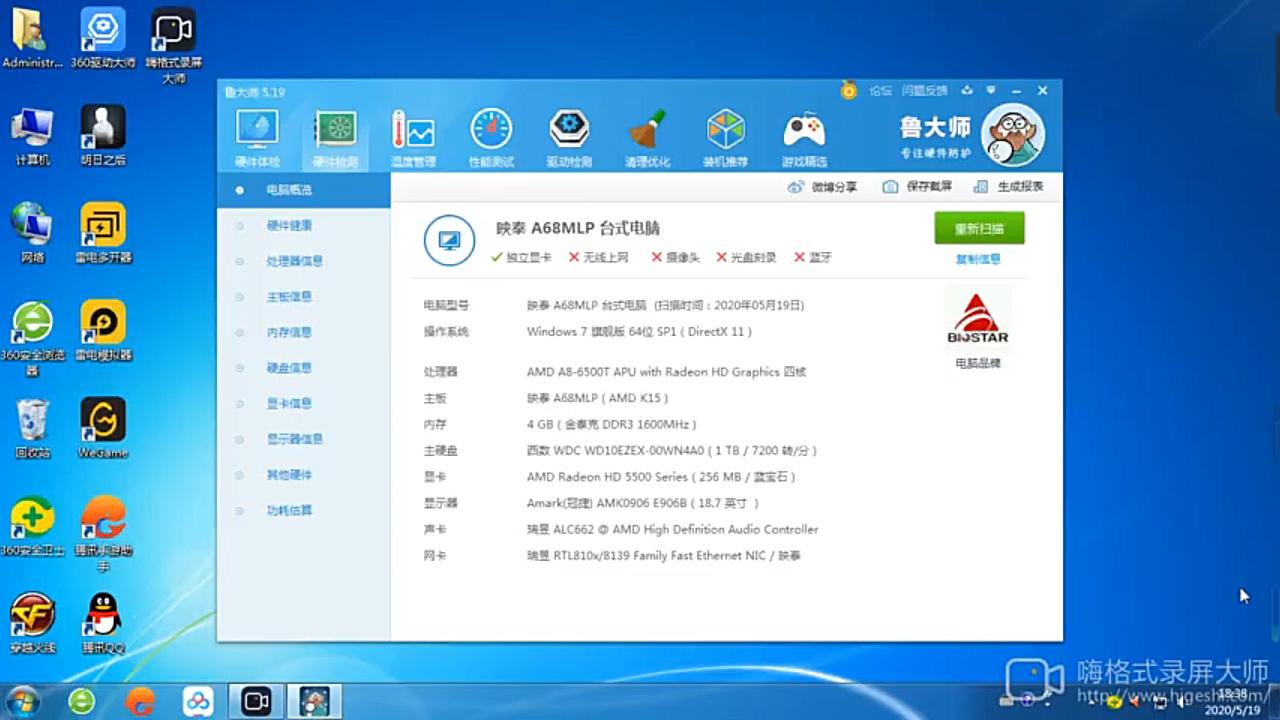Open 驱动检测 driver detection

[569, 138]
